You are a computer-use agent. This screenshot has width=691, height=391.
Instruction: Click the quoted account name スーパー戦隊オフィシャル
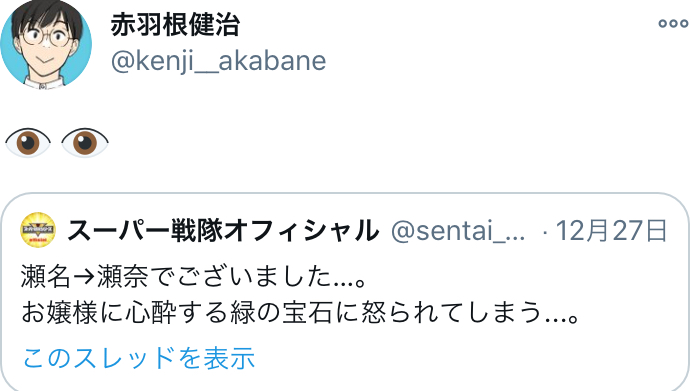223,231
